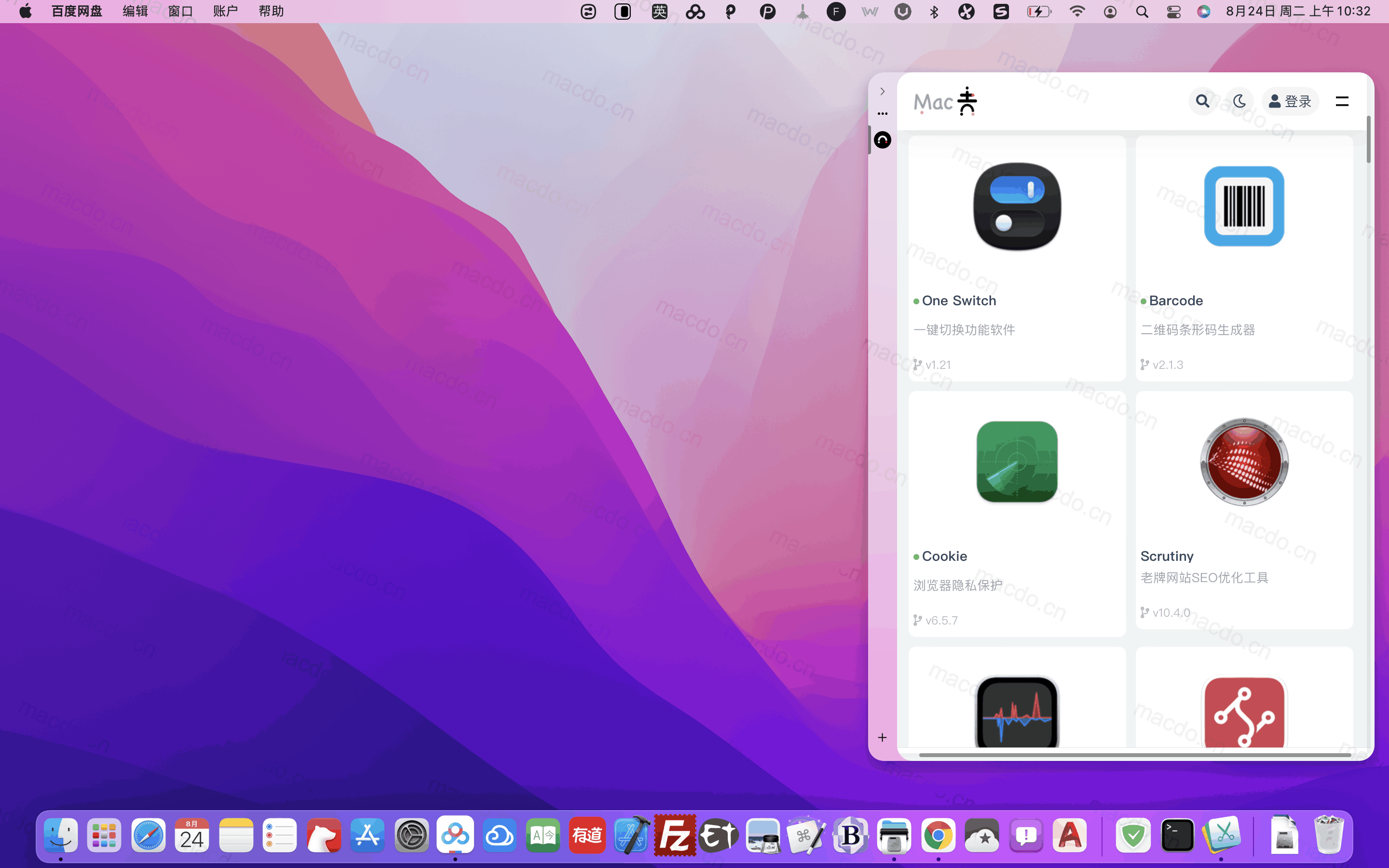Open the 百度网盘 app menu
This screenshot has height=868, width=1389.
(x=77, y=12)
